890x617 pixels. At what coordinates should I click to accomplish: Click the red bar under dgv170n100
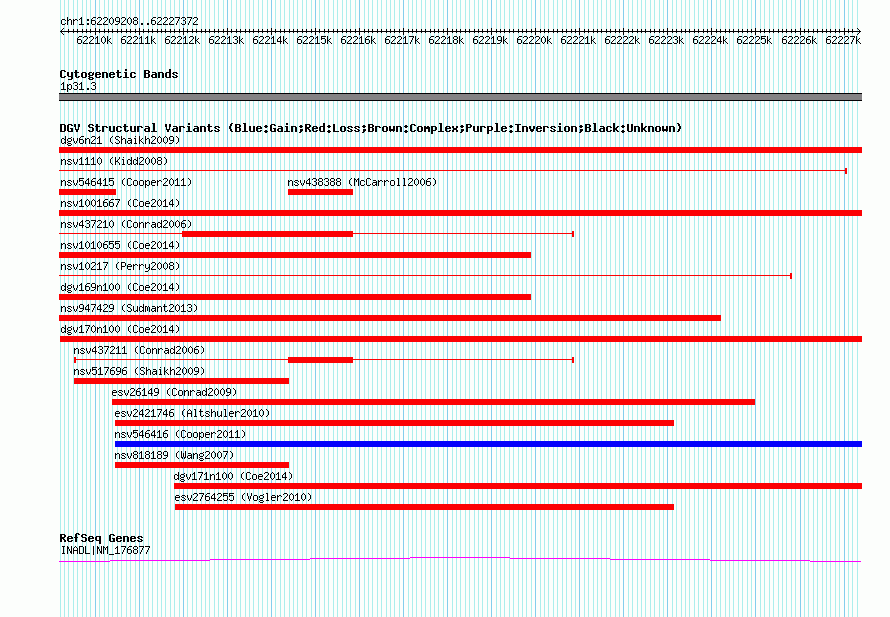[x=460, y=339]
